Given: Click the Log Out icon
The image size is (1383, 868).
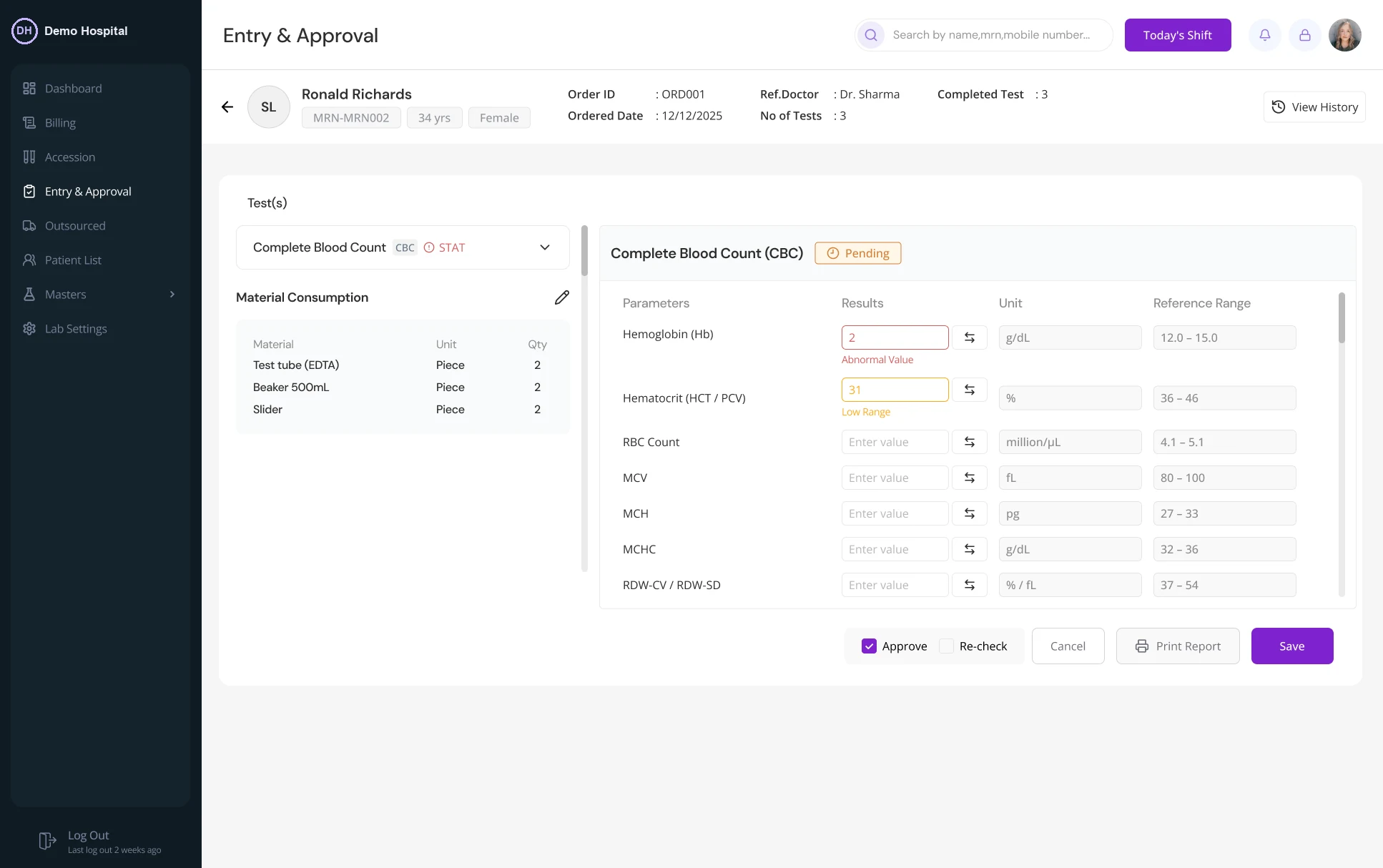Looking at the screenshot, I should pyautogui.click(x=47, y=841).
